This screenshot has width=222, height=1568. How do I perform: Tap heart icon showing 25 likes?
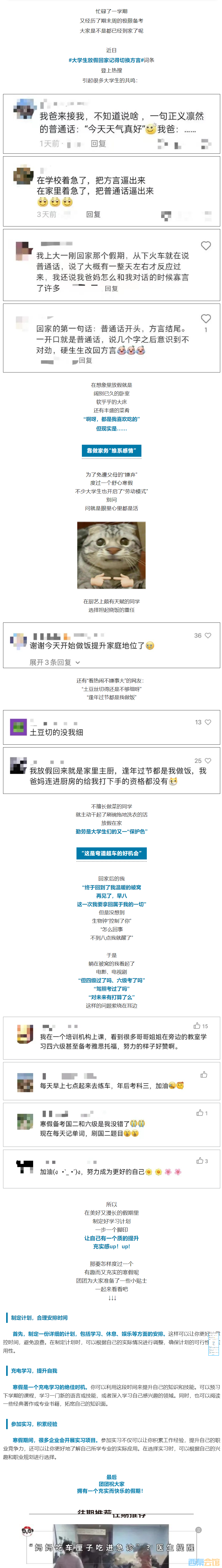tap(208, 761)
